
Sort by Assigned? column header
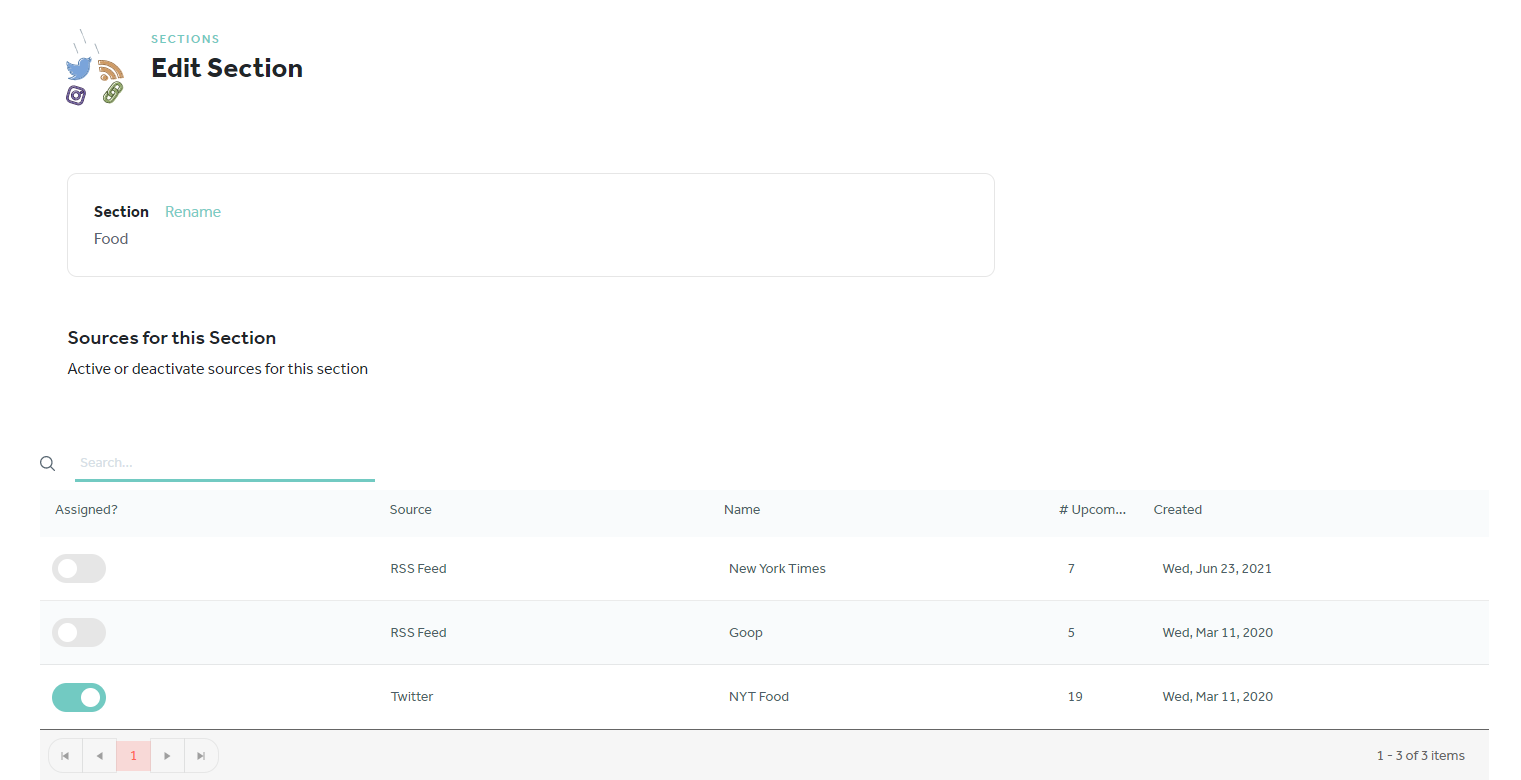point(86,510)
